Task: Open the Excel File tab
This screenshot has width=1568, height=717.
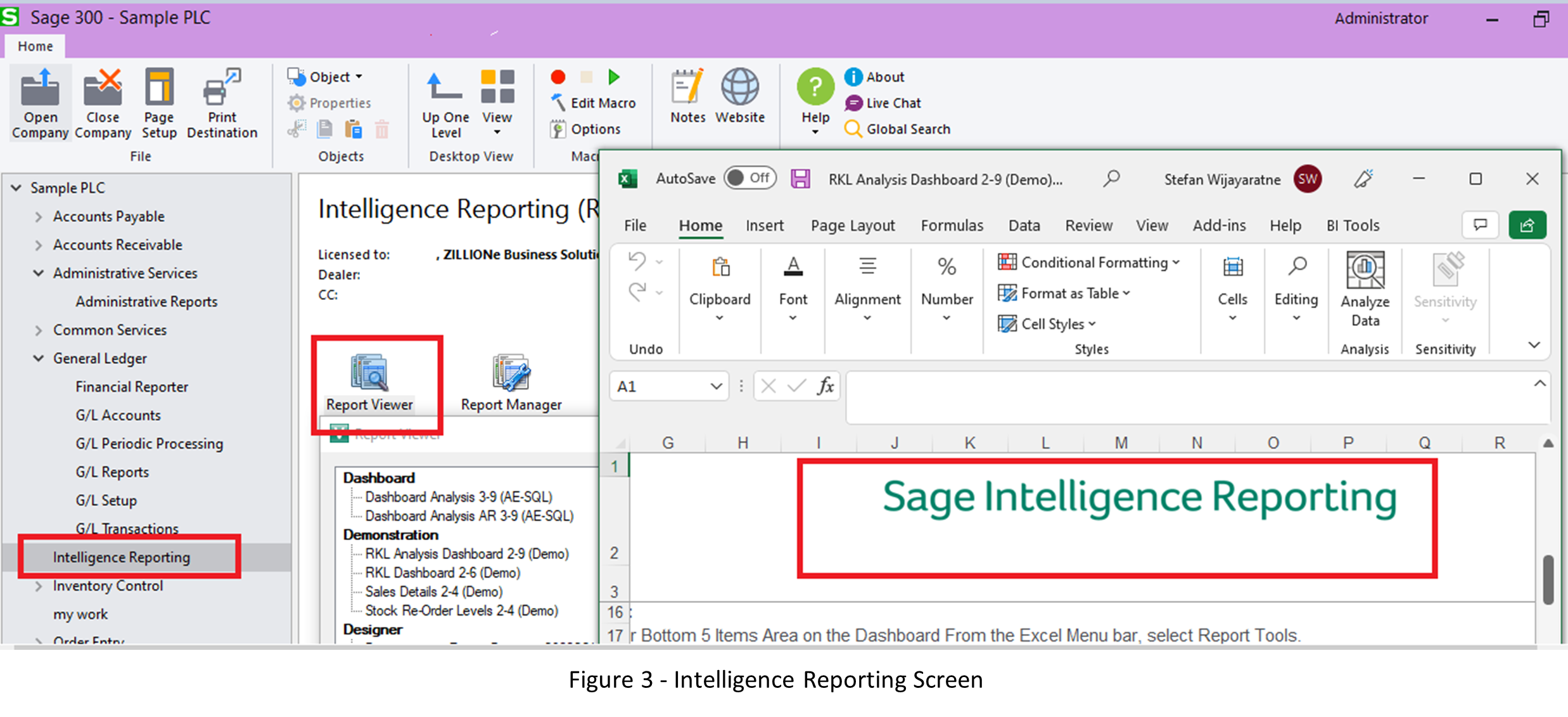Action: point(635,226)
